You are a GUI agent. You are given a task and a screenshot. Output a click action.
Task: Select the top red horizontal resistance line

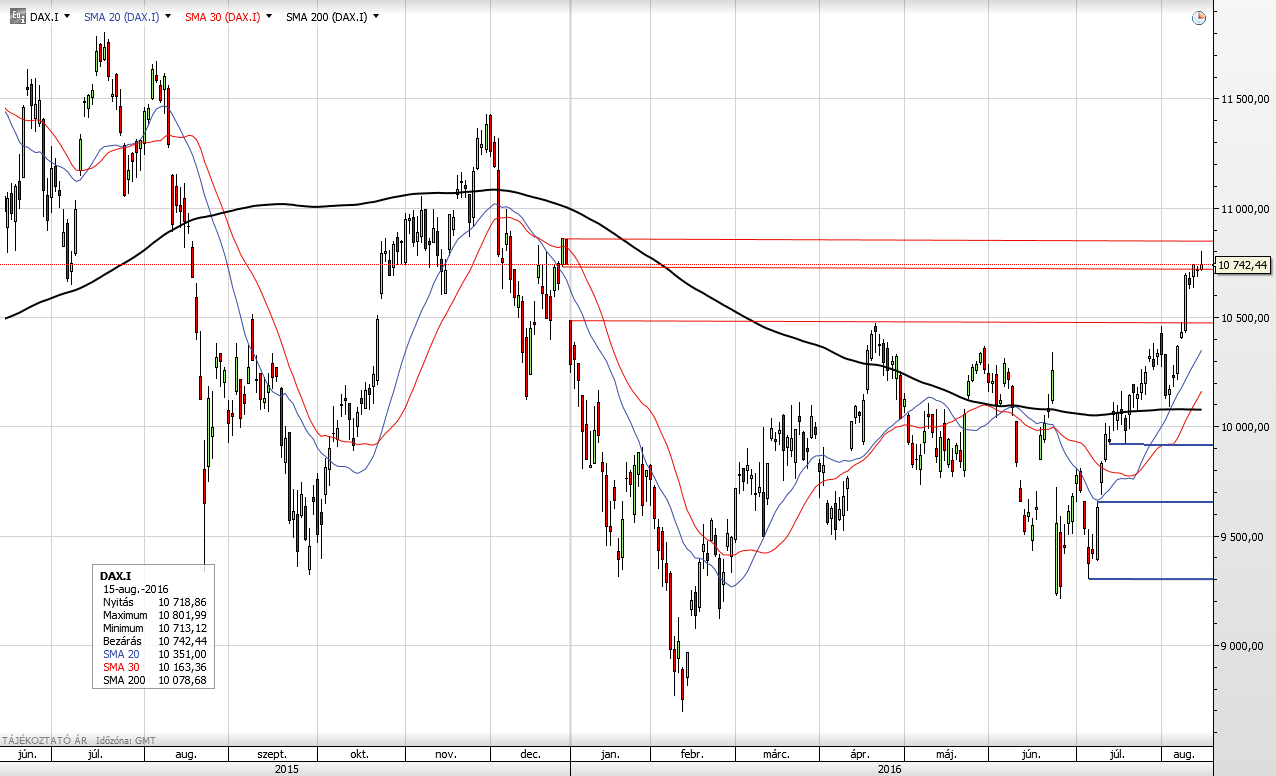pyautogui.click(x=890, y=240)
